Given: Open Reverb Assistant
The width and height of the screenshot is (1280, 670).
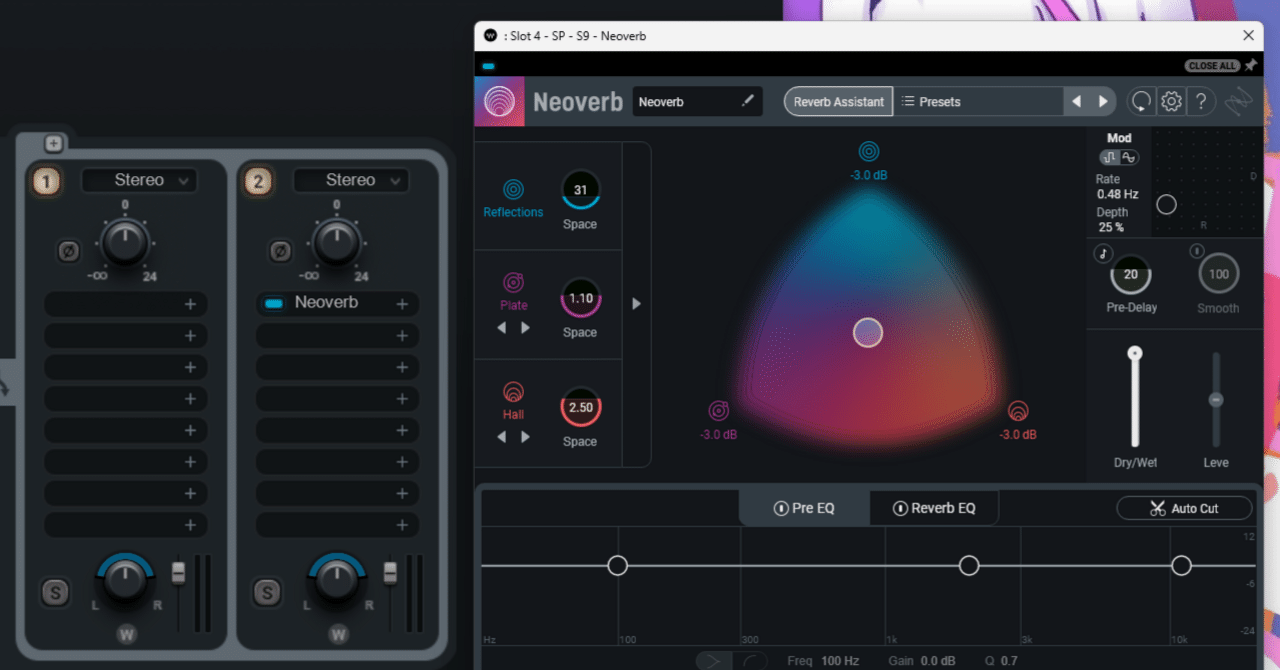Looking at the screenshot, I should tap(838, 101).
